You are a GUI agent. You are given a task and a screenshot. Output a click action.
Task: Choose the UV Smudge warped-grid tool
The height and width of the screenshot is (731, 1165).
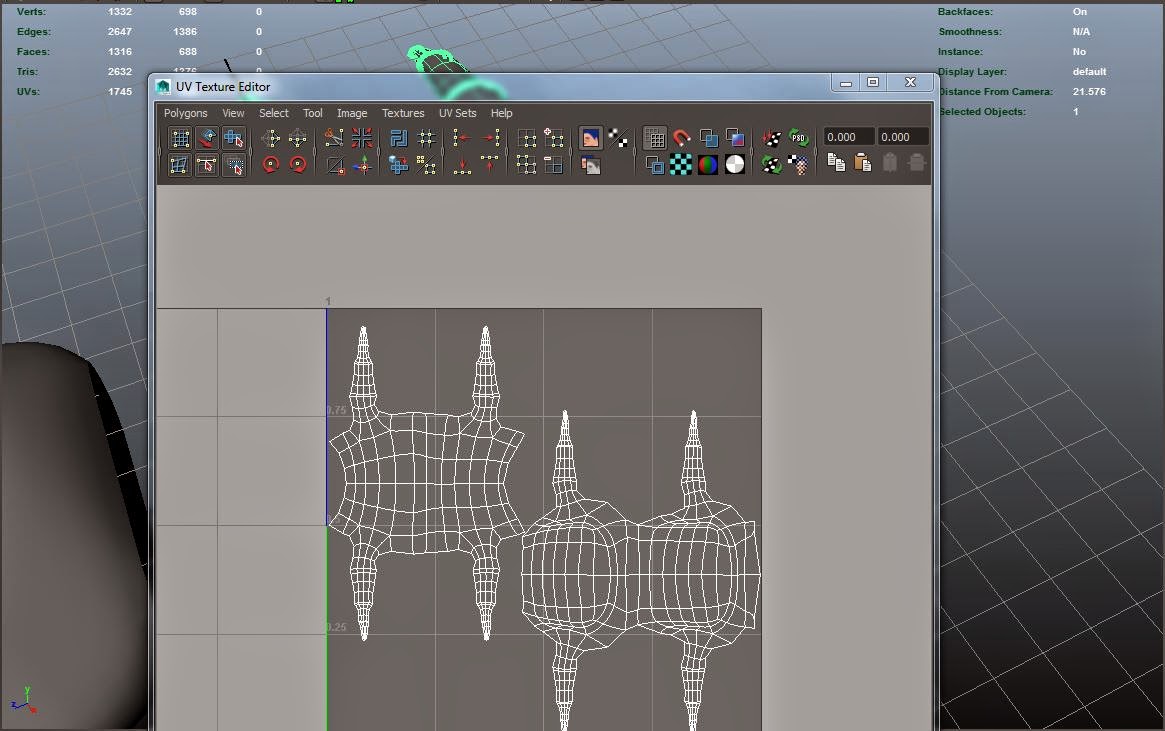(x=180, y=165)
